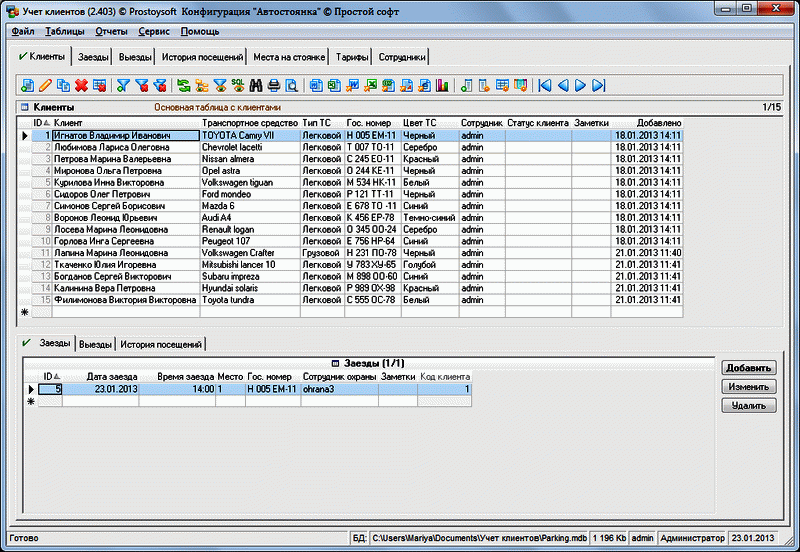Open print preview magnifier icon

(292, 85)
